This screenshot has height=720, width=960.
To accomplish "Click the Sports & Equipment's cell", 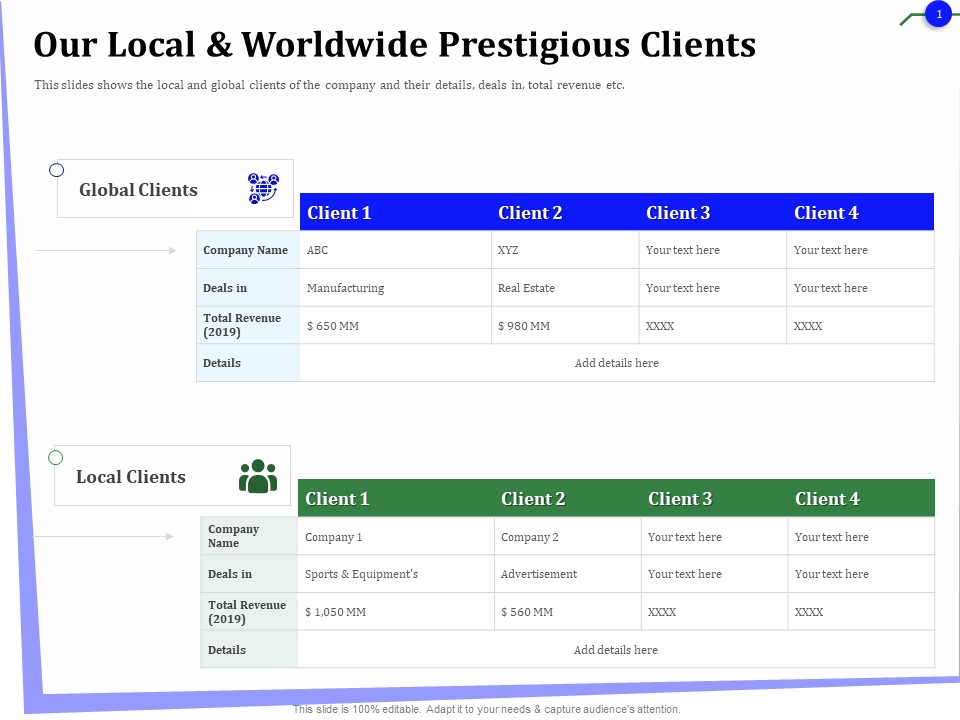I will click(396, 574).
